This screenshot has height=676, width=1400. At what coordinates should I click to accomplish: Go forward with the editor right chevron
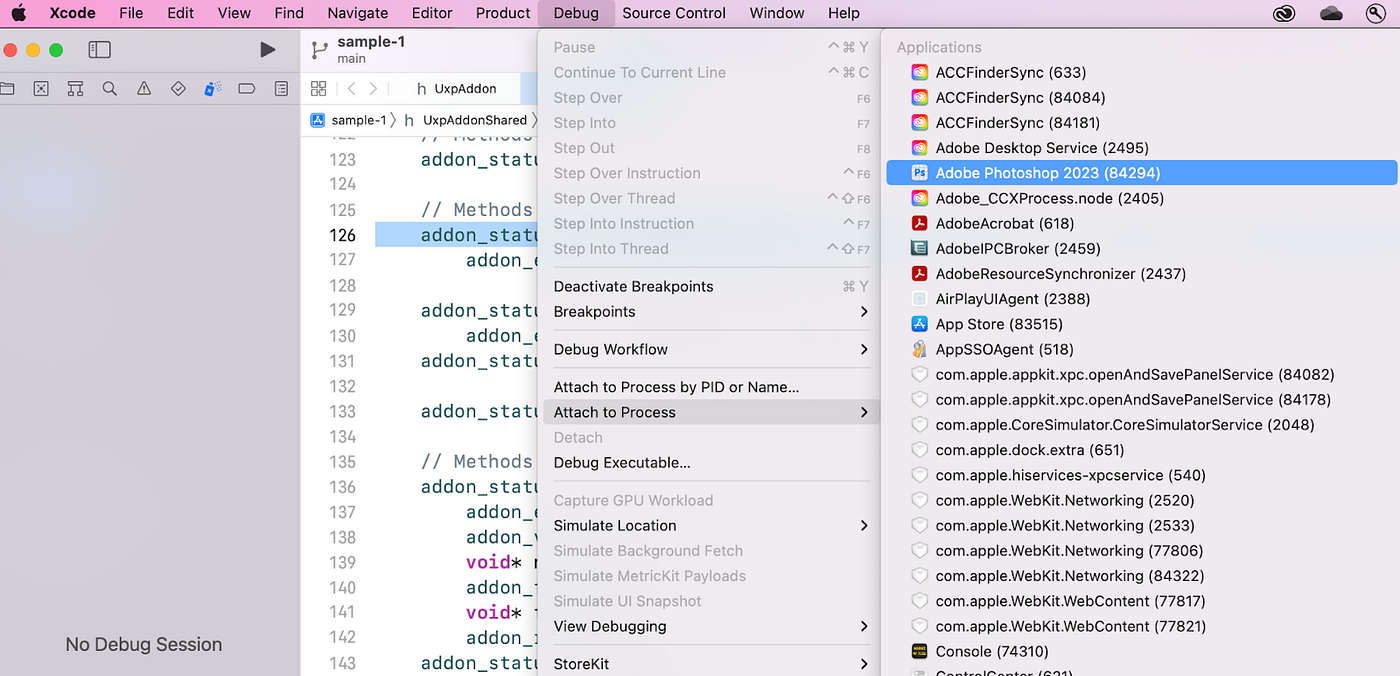(373, 88)
